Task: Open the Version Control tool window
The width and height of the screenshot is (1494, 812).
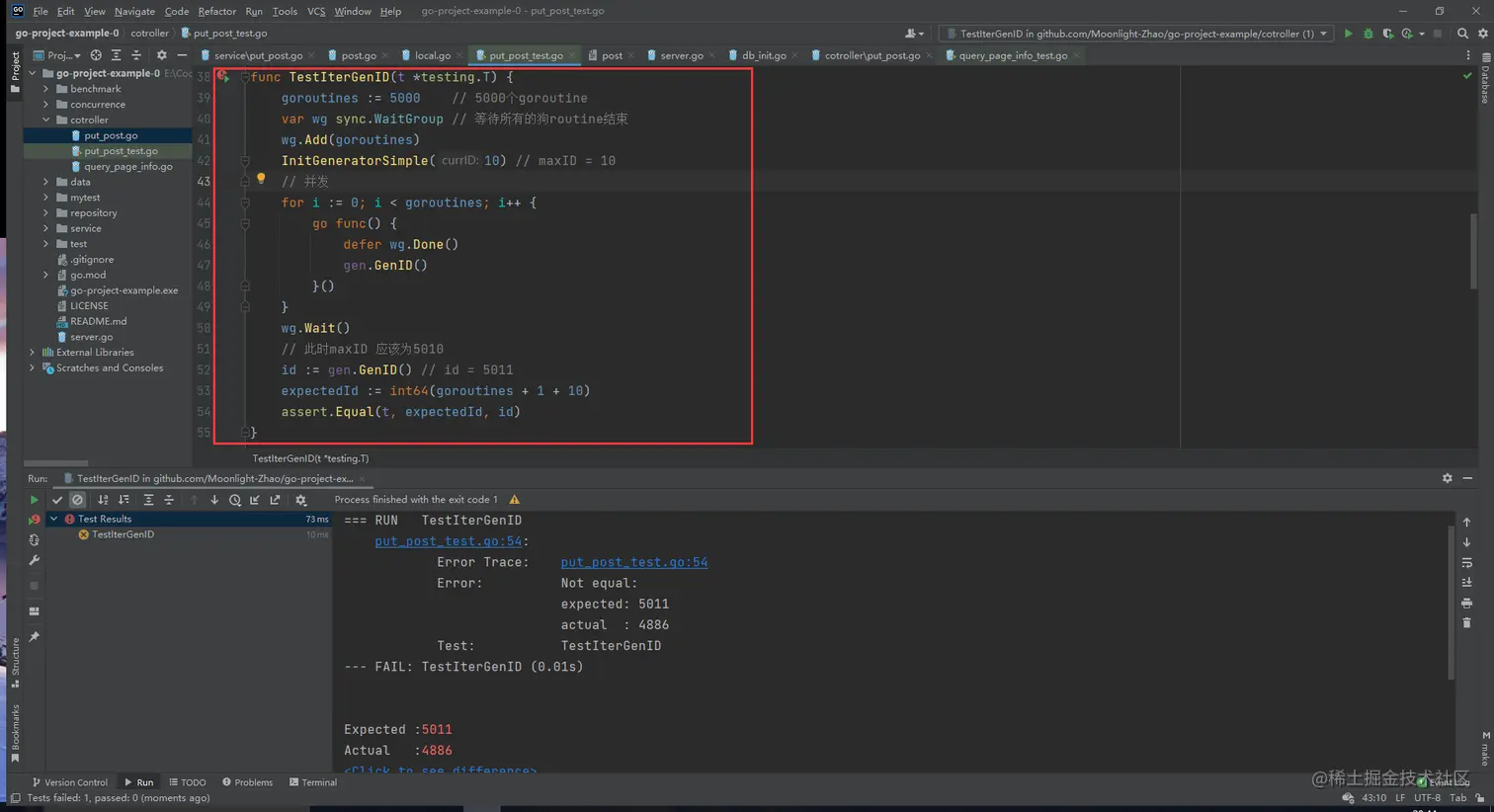Action: click(x=69, y=782)
